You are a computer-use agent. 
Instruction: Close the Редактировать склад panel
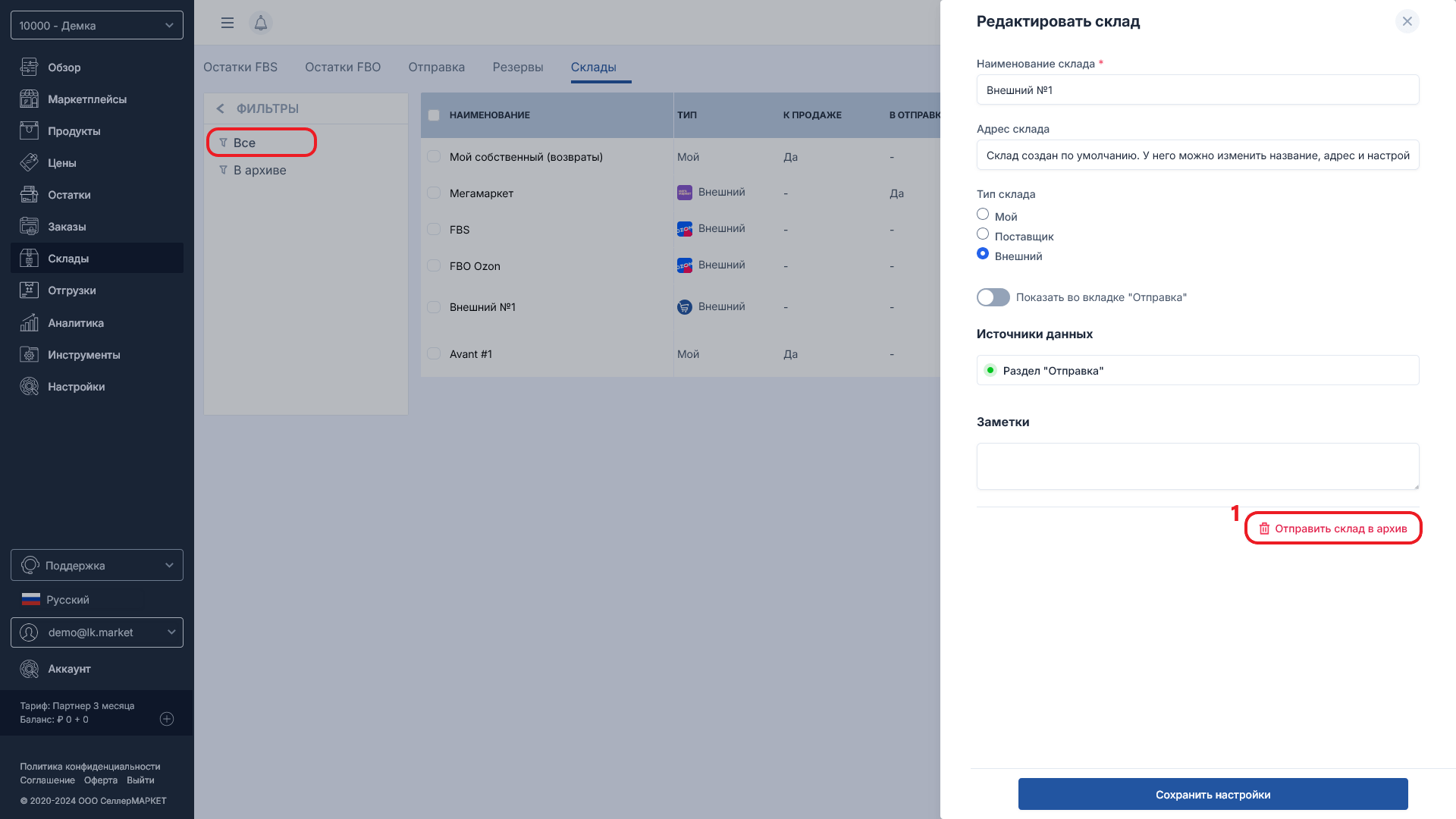(1407, 21)
